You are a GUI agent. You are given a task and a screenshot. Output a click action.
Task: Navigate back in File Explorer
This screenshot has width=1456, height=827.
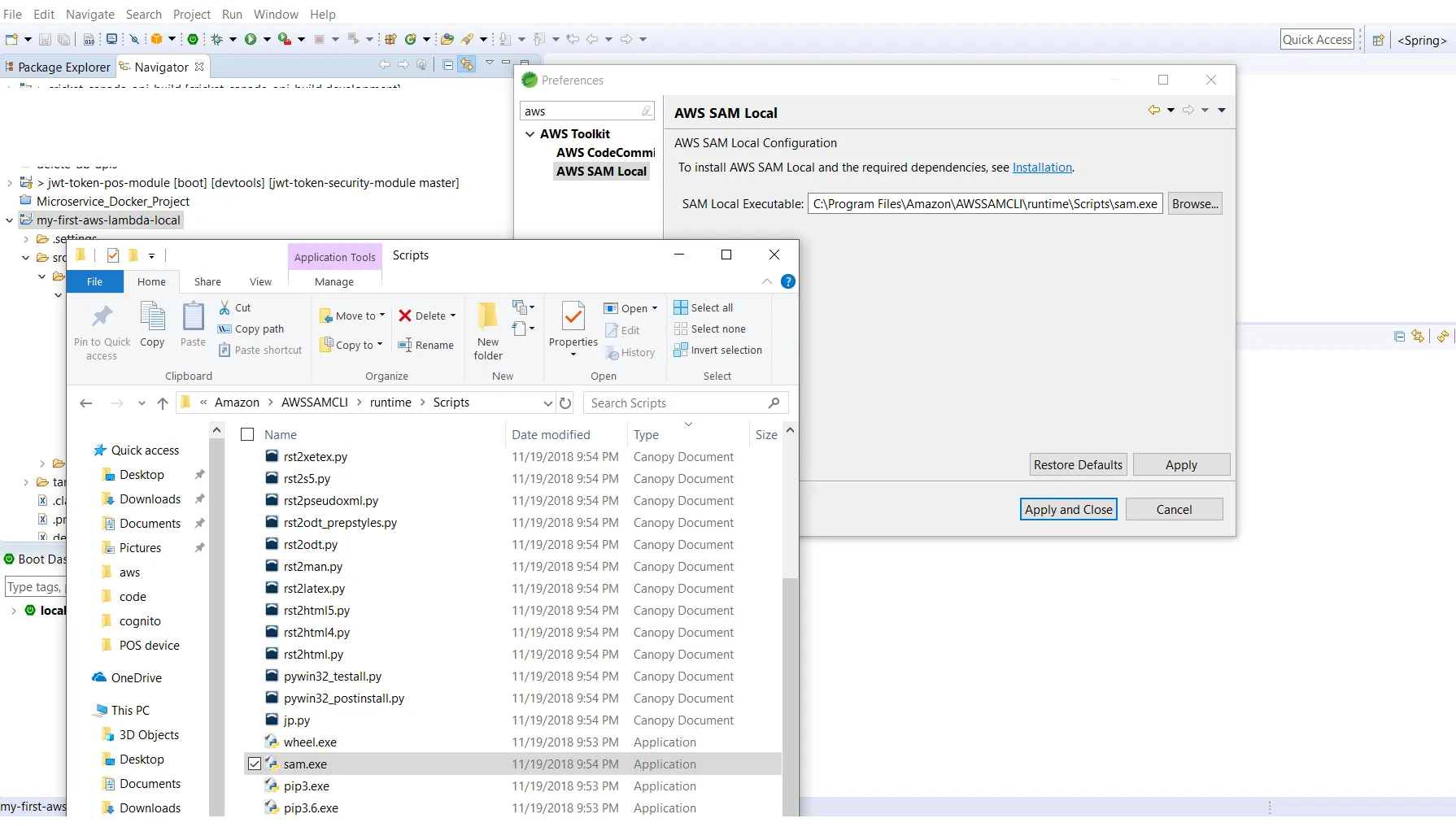[x=86, y=403]
